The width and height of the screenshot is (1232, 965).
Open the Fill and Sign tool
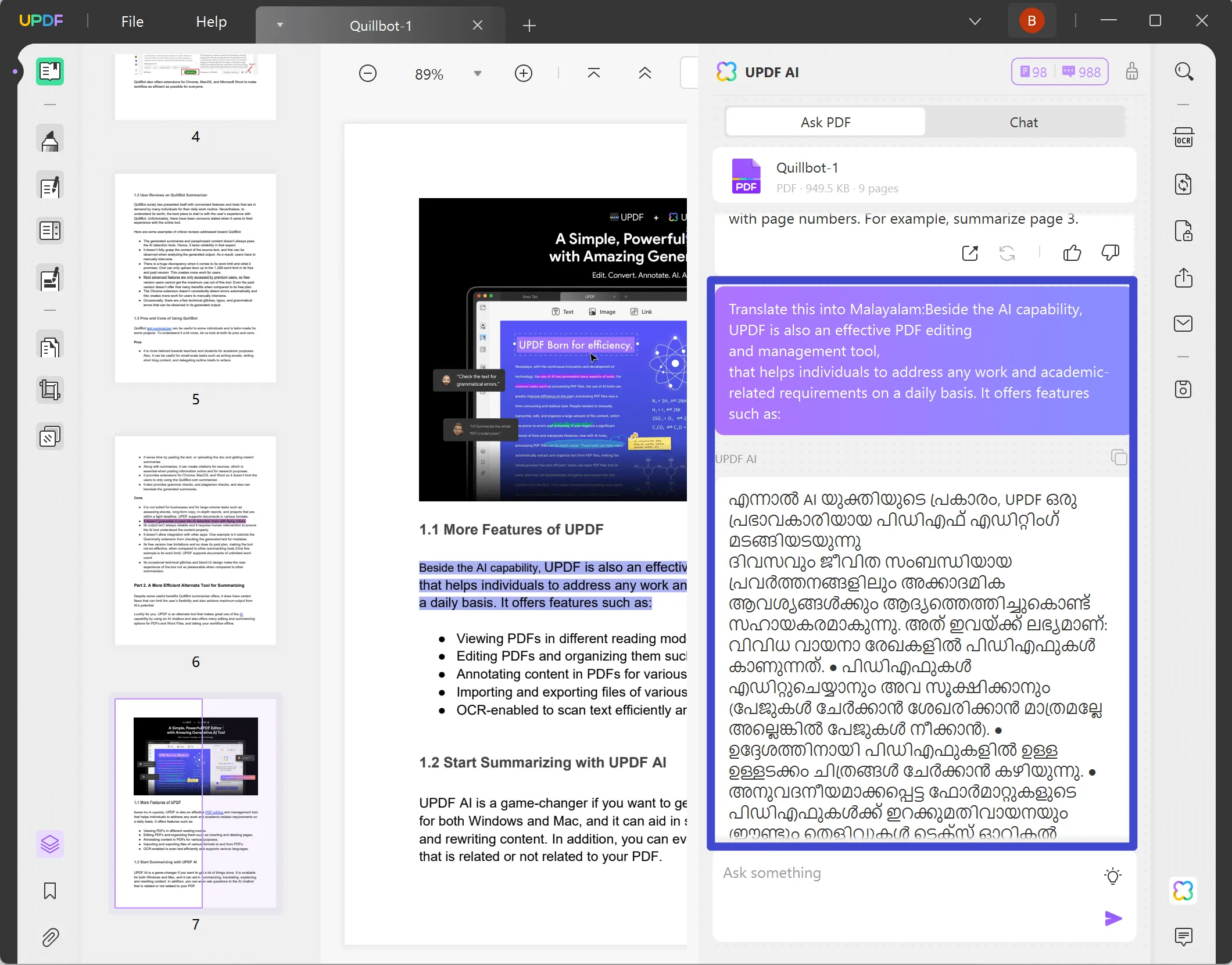tap(50, 278)
